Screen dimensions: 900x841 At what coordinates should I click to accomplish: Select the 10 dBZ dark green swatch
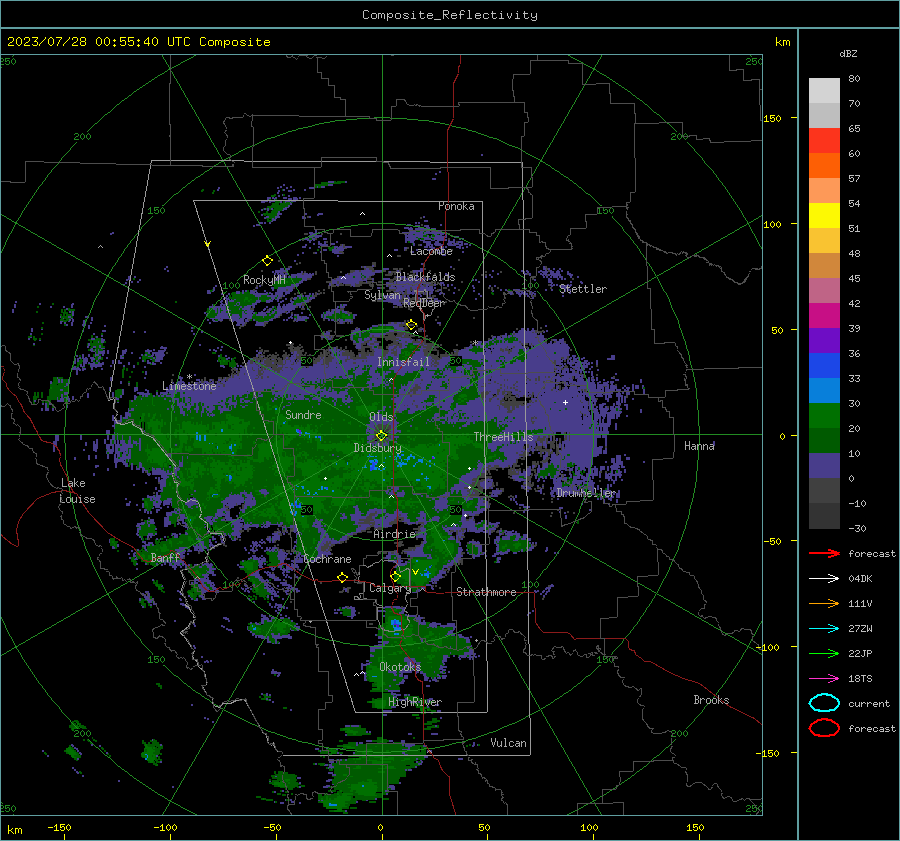(x=824, y=441)
